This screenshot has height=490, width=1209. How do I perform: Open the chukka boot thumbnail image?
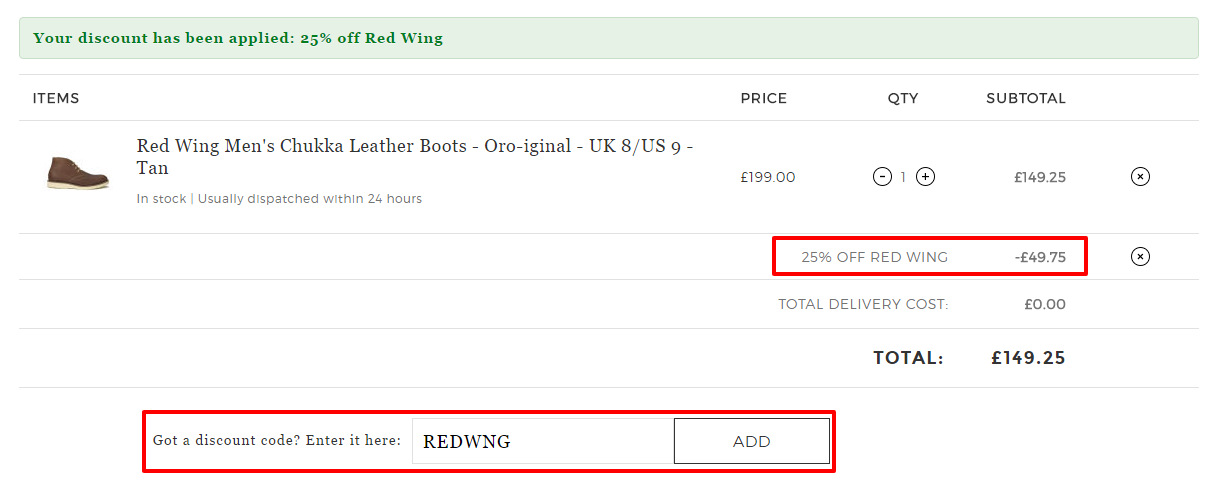(x=77, y=172)
